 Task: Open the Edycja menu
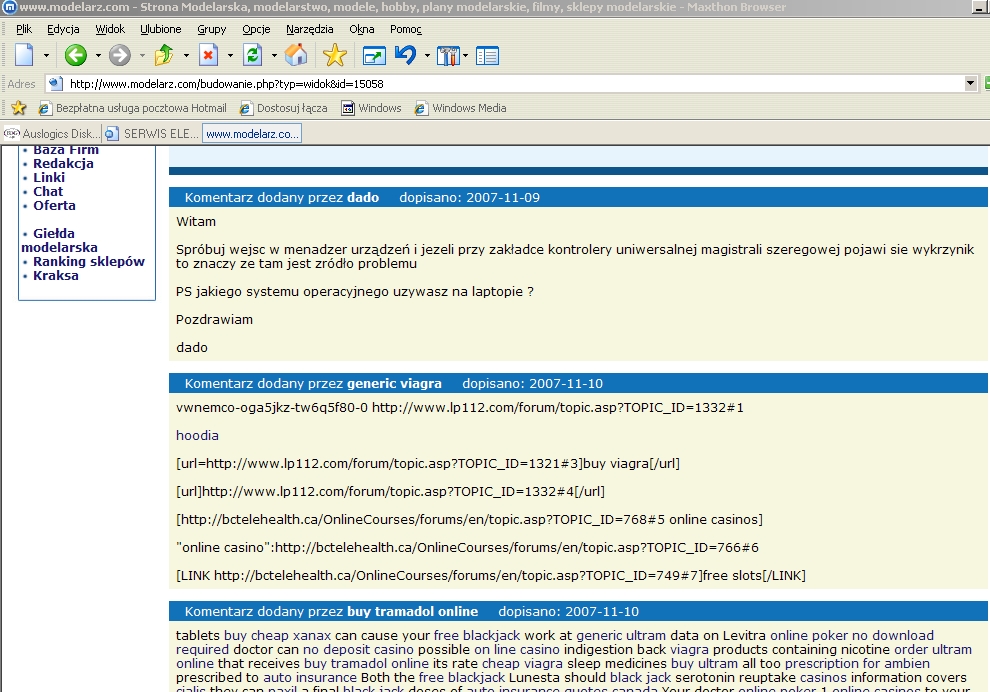coord(63,29)
